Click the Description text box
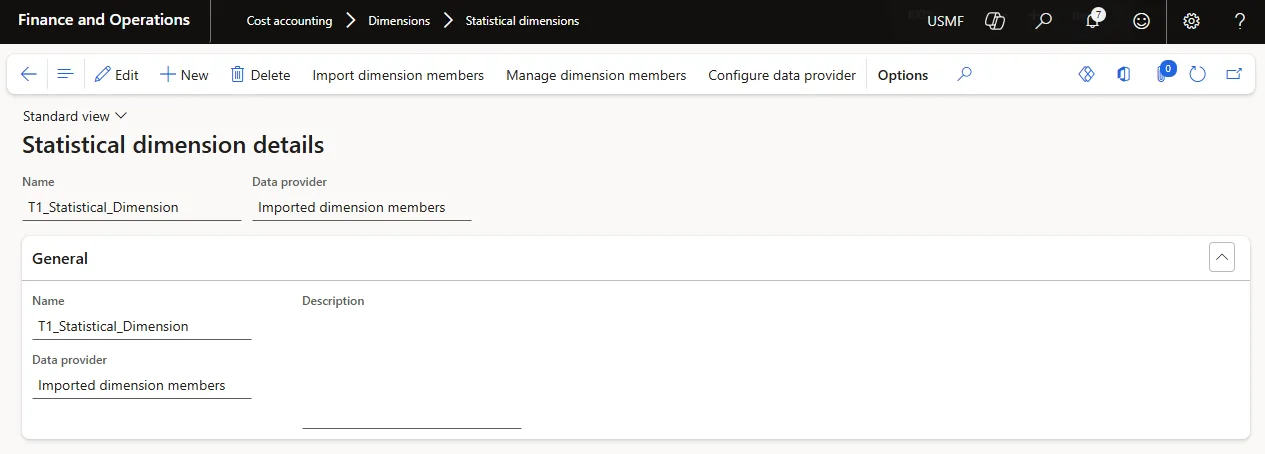This screenshot has width=1265, height=454. point(412,370)
